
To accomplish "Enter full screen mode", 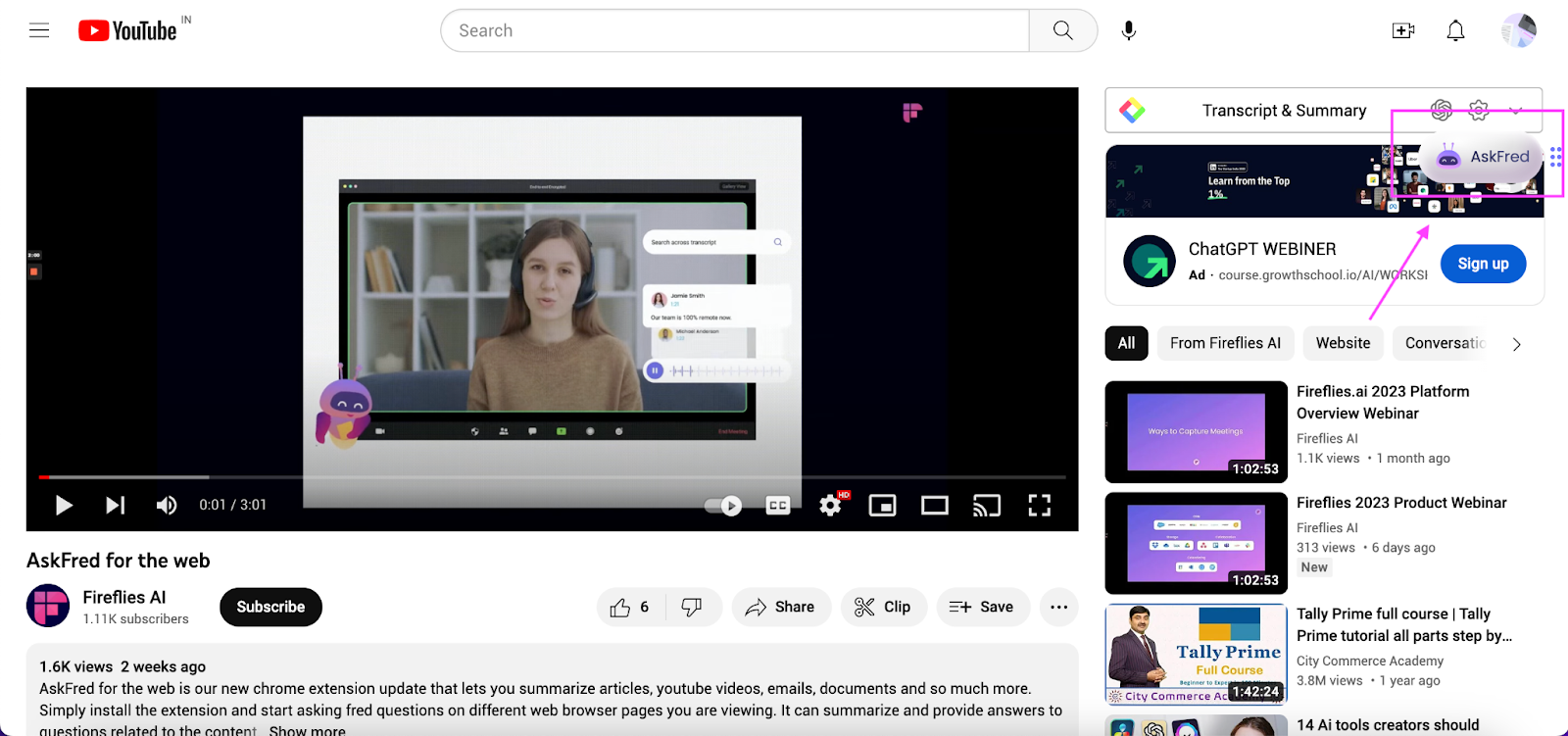I will 1039,505.
